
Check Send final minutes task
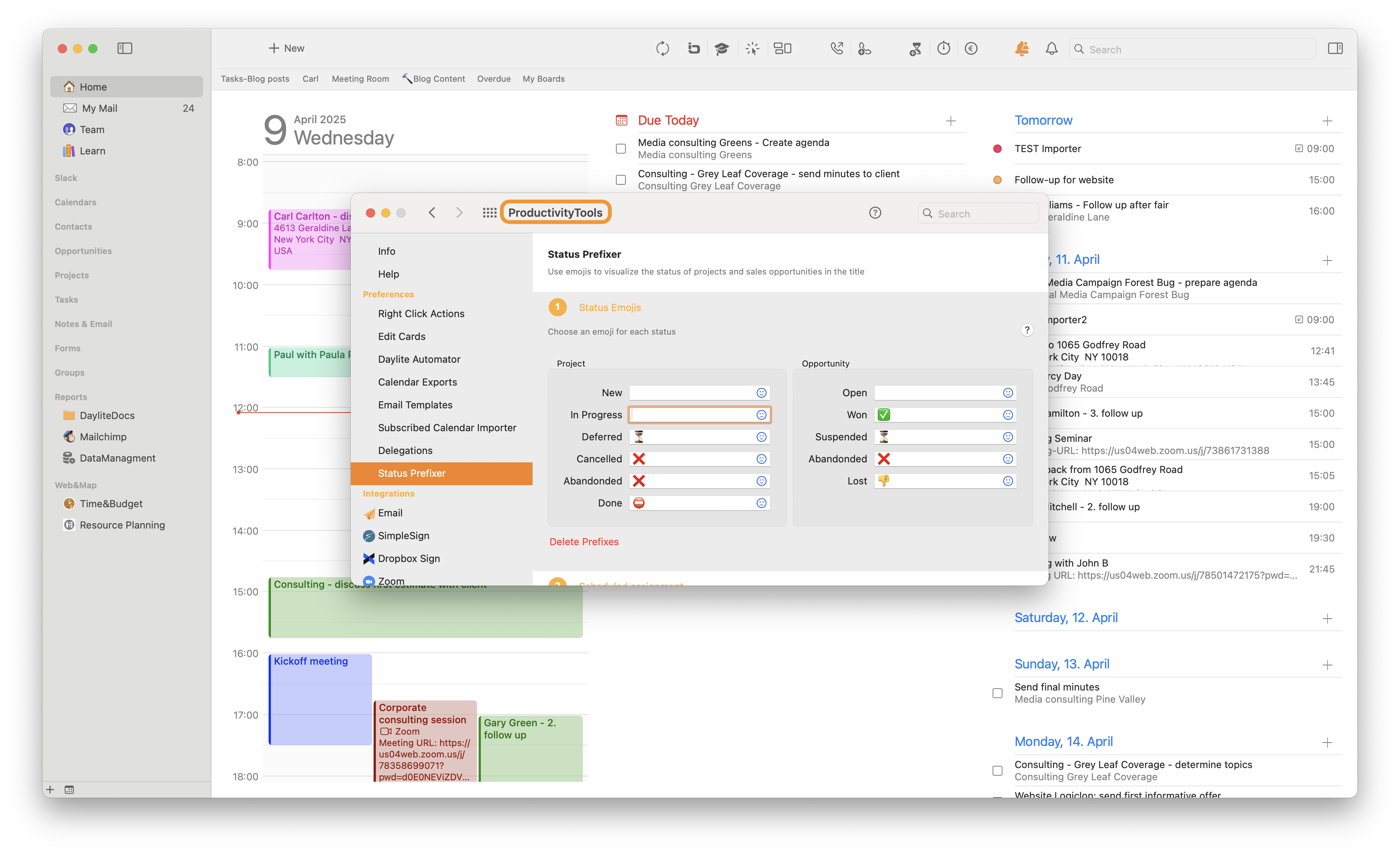click(997, 693)
